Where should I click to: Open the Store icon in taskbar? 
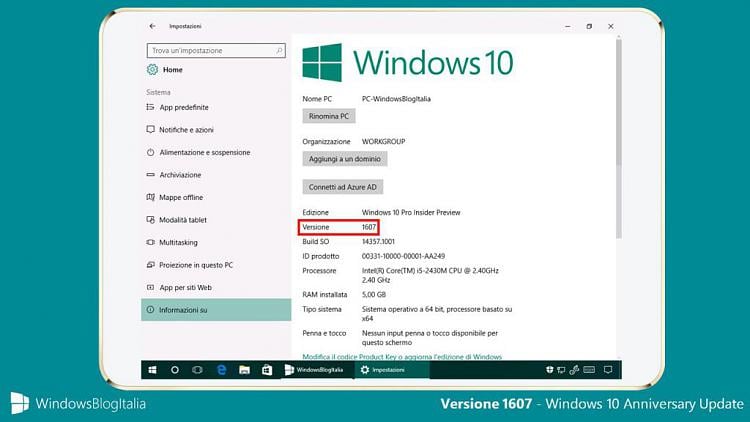tap(267, 370)
